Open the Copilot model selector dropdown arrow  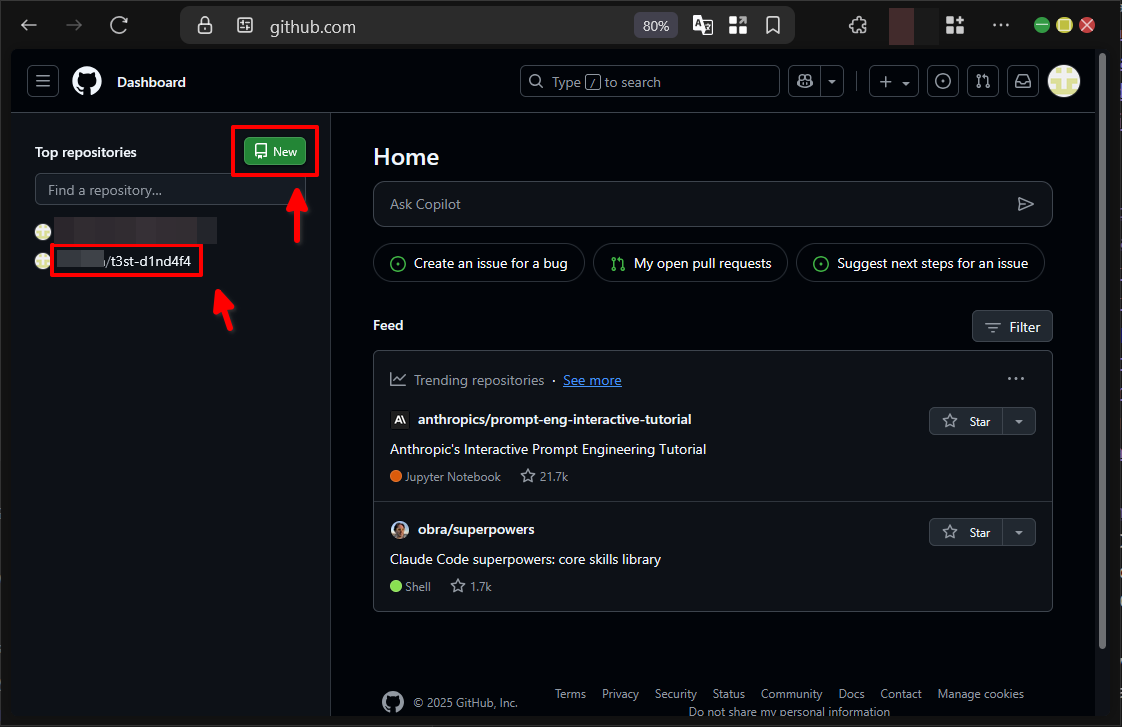pos(832,81)
